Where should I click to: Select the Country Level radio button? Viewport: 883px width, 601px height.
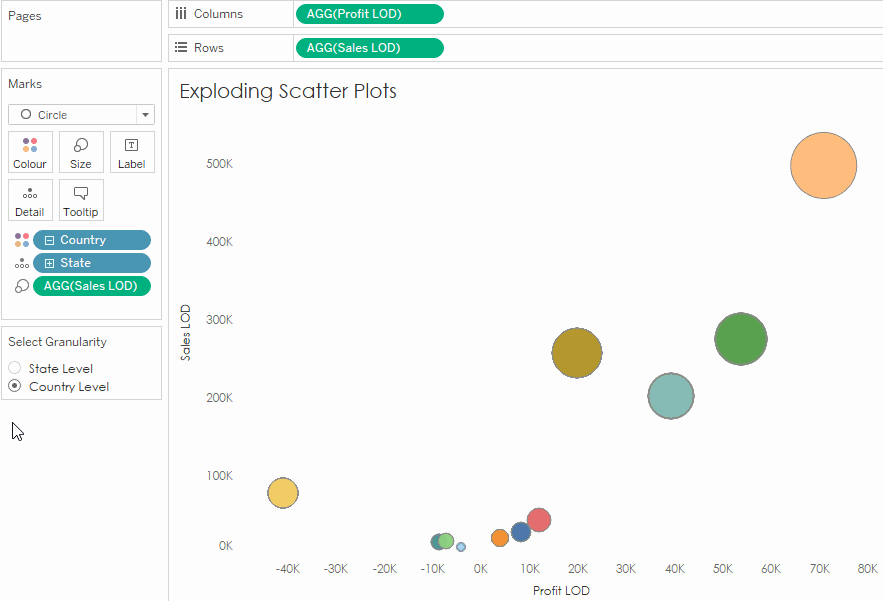pos(14,386)
